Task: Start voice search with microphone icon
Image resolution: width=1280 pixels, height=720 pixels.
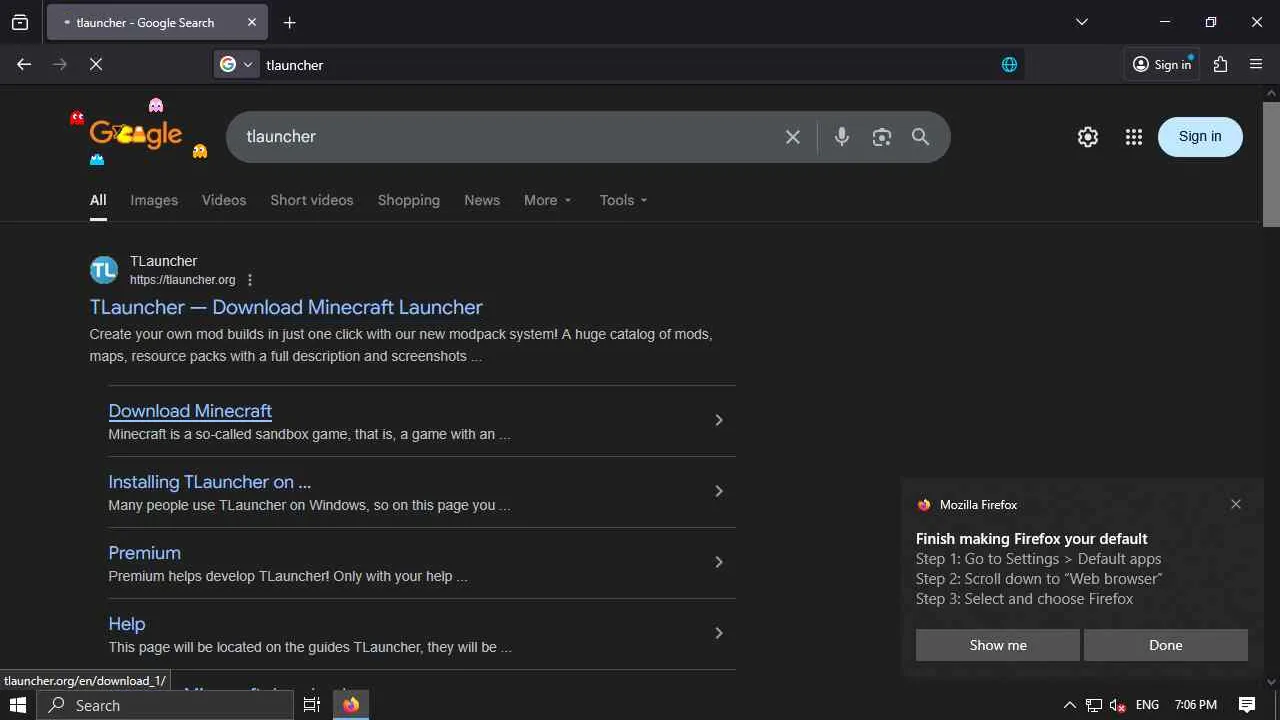Action: click(x=842, y=137)
